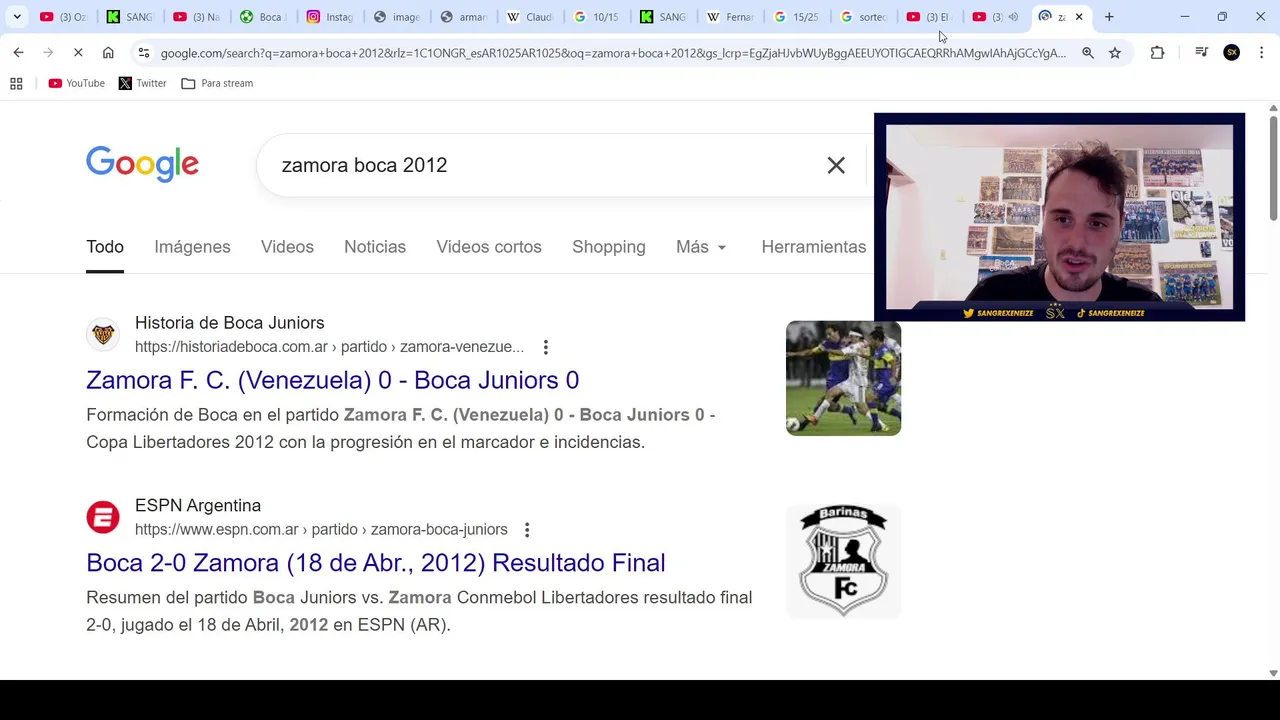The width and height of the screenshot is (1280, 720).
Task: Click the Google logo
Action: coord(142,164)
